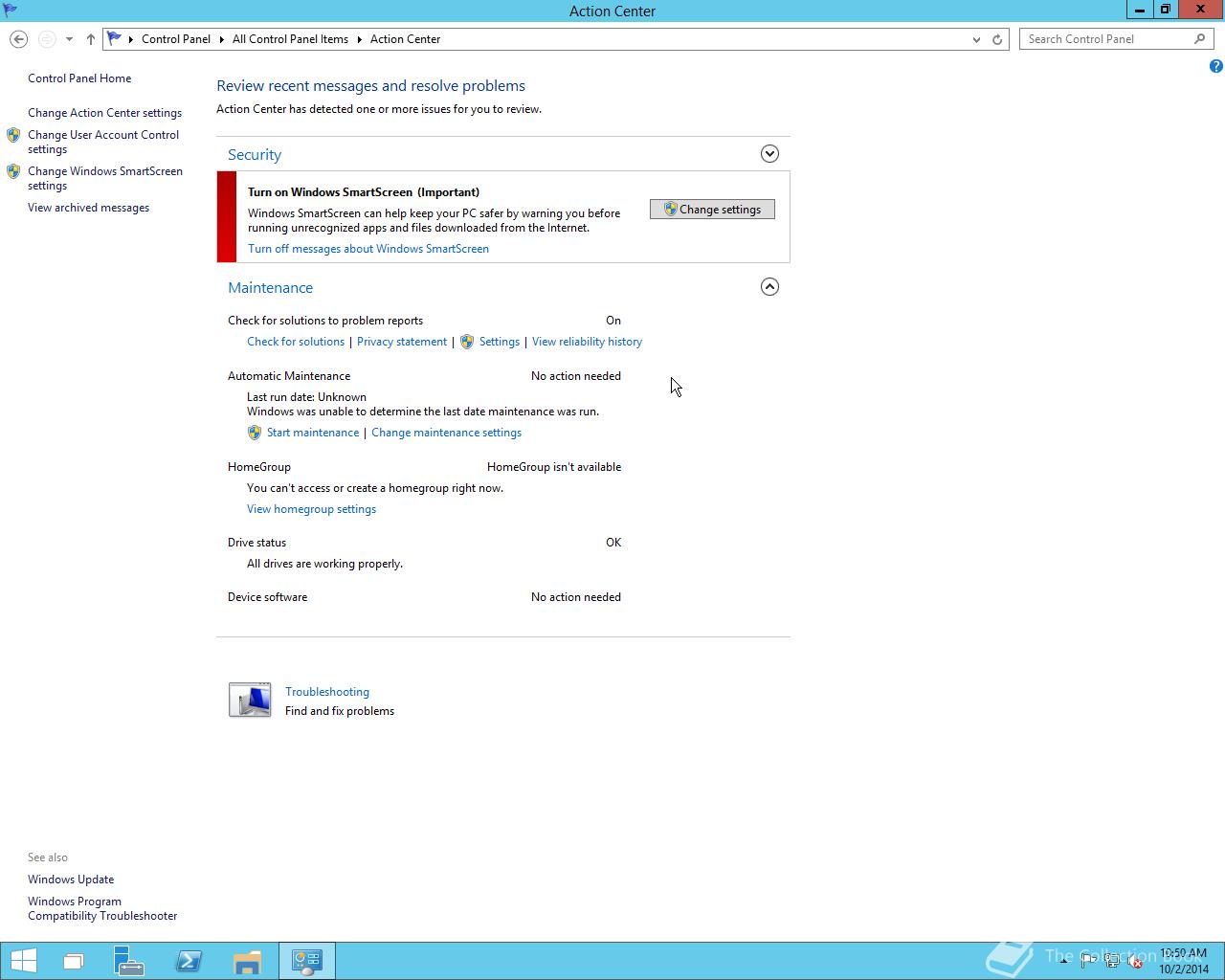The width and height of the screenshot is (1225, 980).
Task: Click the clock showing 10/2/2014
Action: pyautogui.click(x=1183, y=961)
